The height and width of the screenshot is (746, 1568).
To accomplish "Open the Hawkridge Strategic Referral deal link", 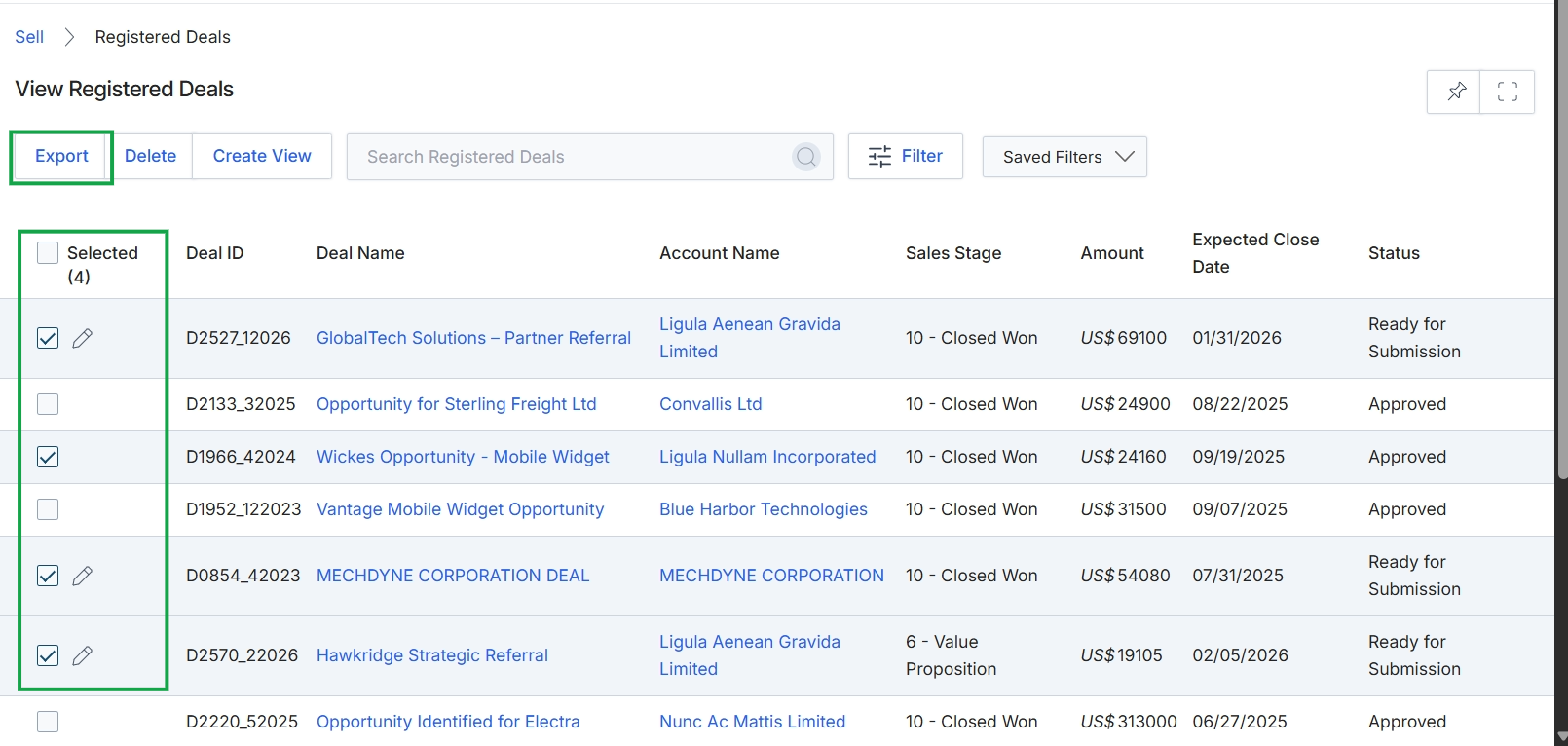I will [432, 655].
